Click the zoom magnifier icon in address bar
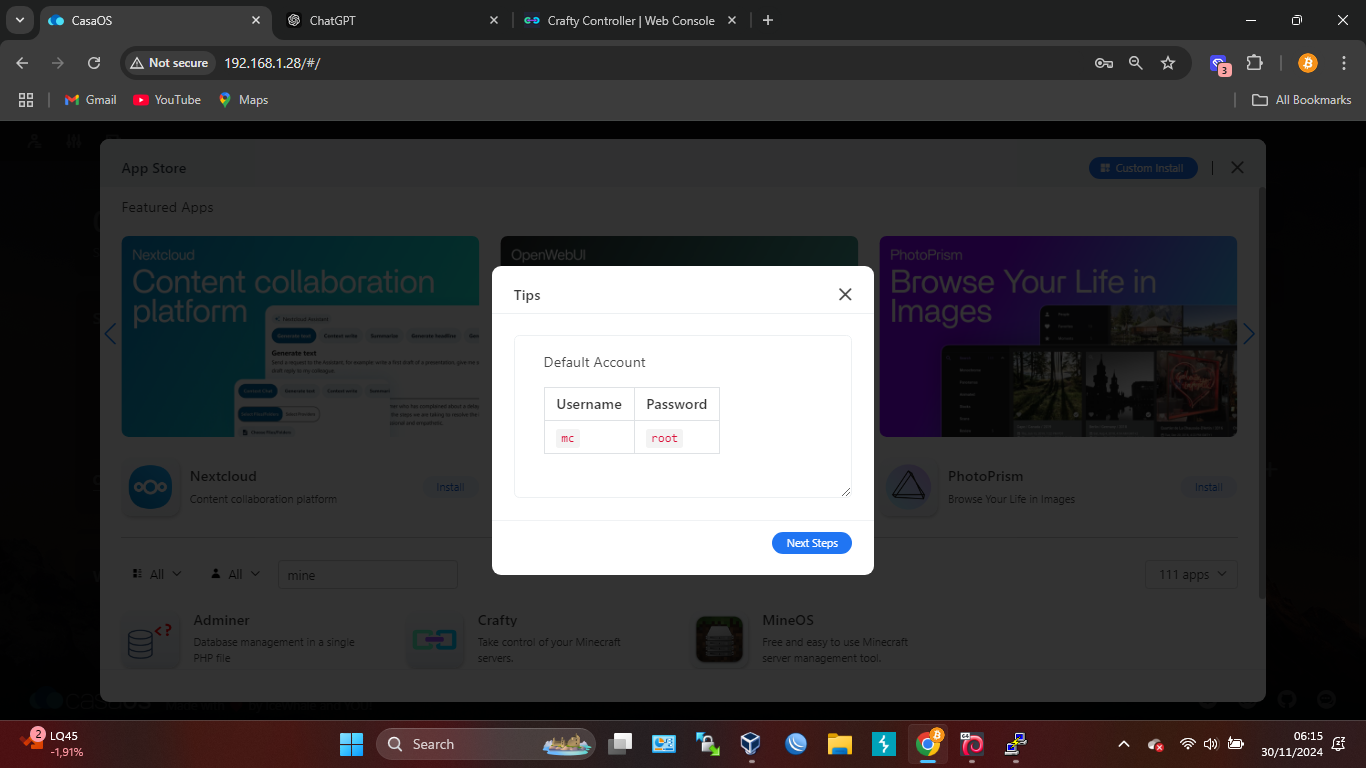The width and height of the screenshot is (1366, 768). (1136, 63)
